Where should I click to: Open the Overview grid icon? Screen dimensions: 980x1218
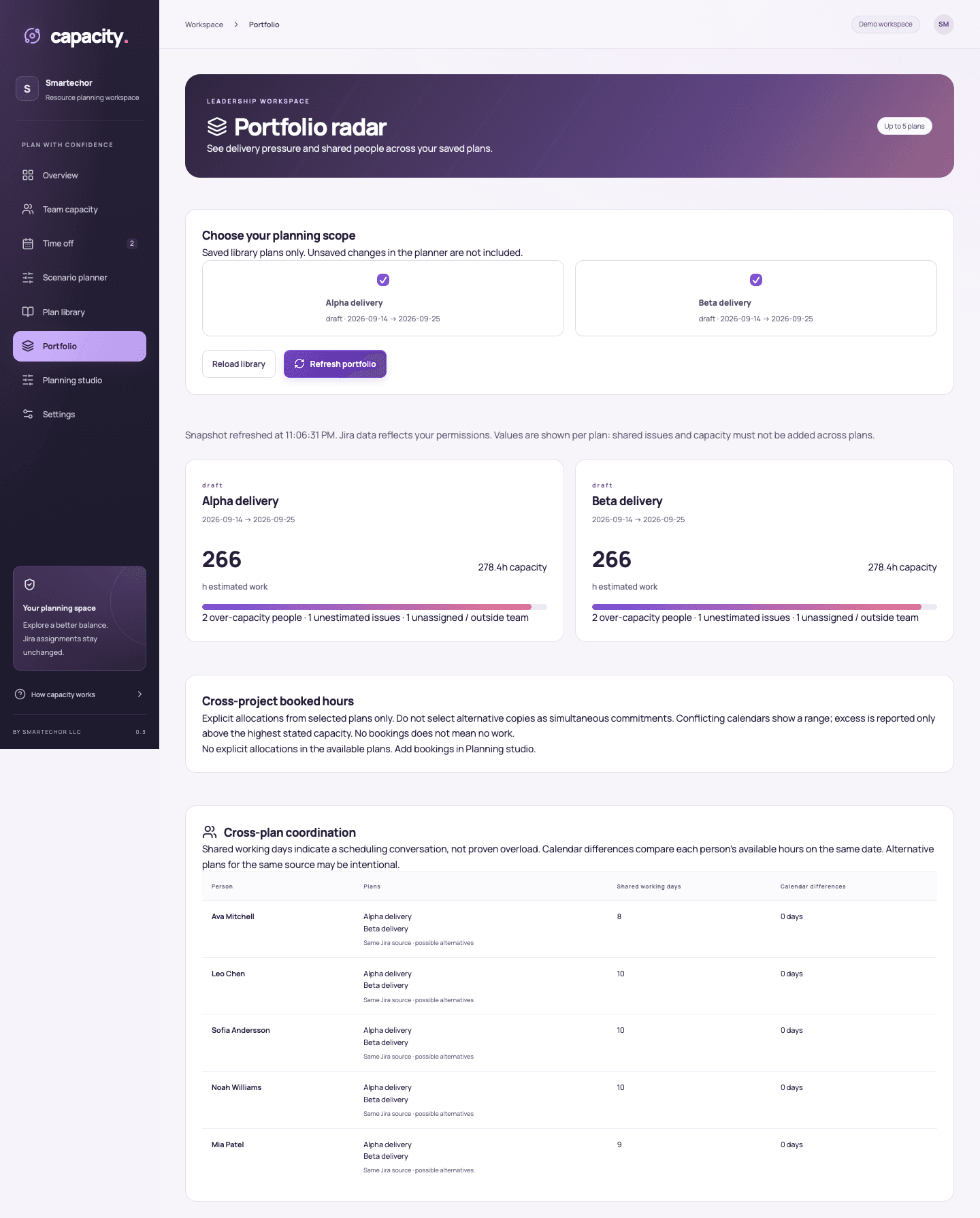tap(28, 175)
